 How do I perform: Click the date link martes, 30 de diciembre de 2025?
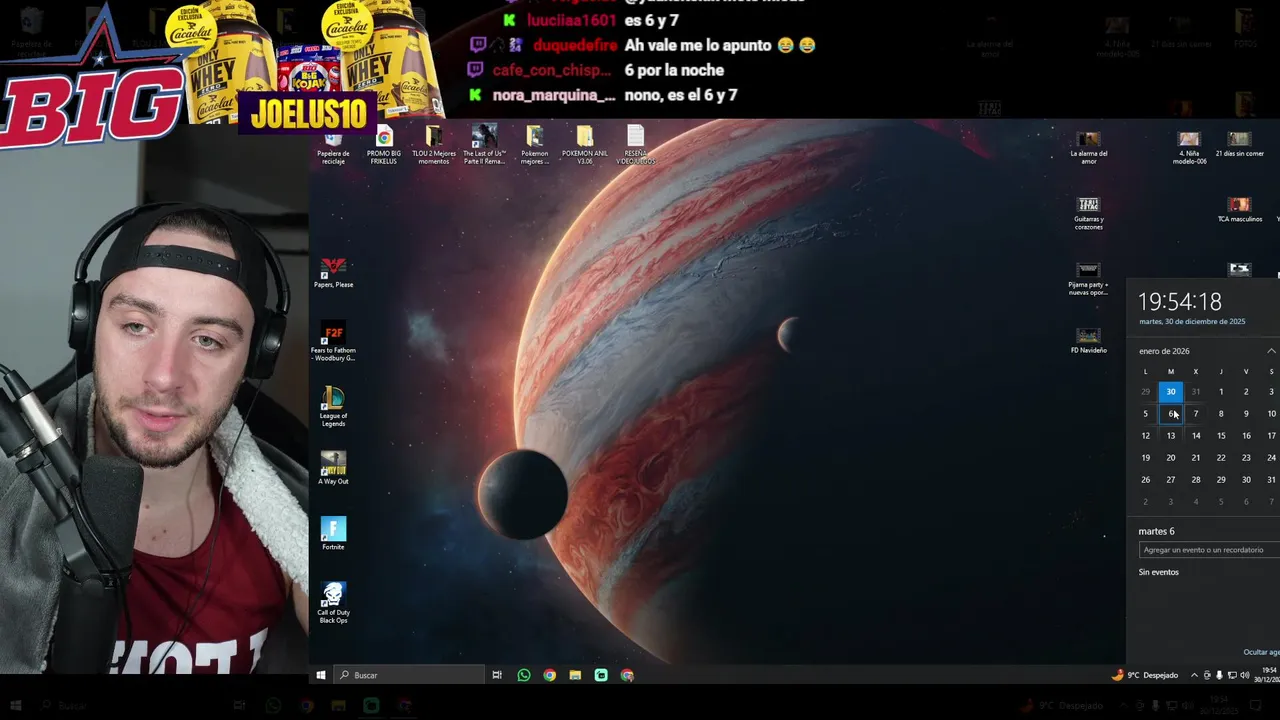pyautogui.click(x=1192, y=322)
